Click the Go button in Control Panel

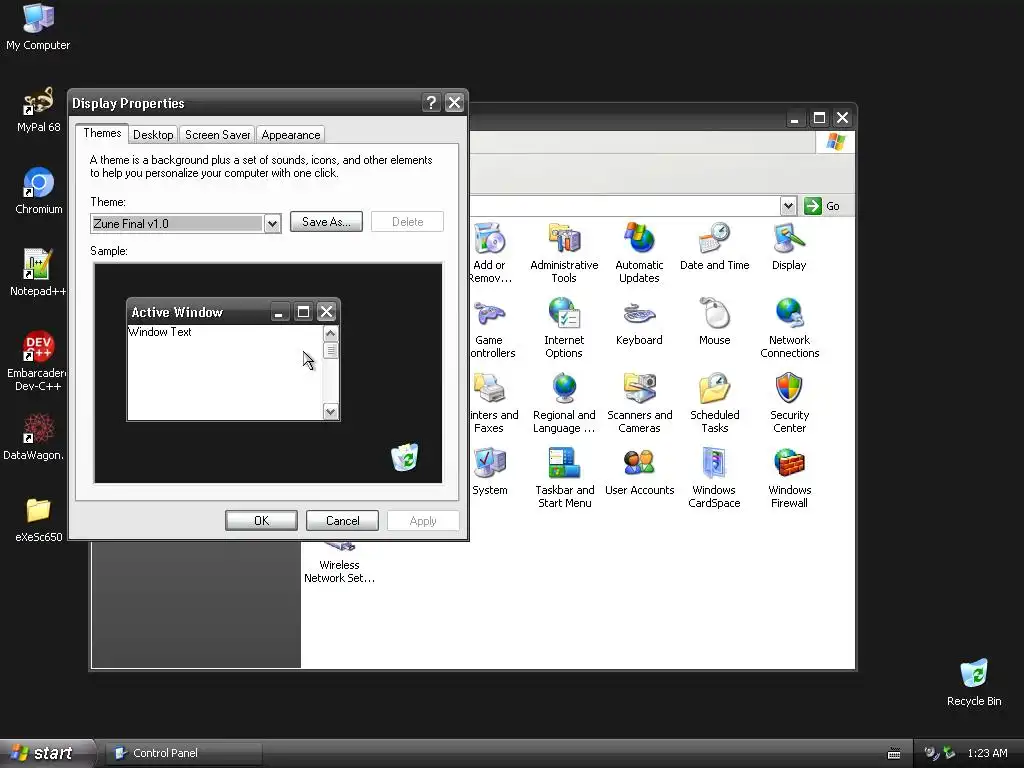tap(822, 206)
